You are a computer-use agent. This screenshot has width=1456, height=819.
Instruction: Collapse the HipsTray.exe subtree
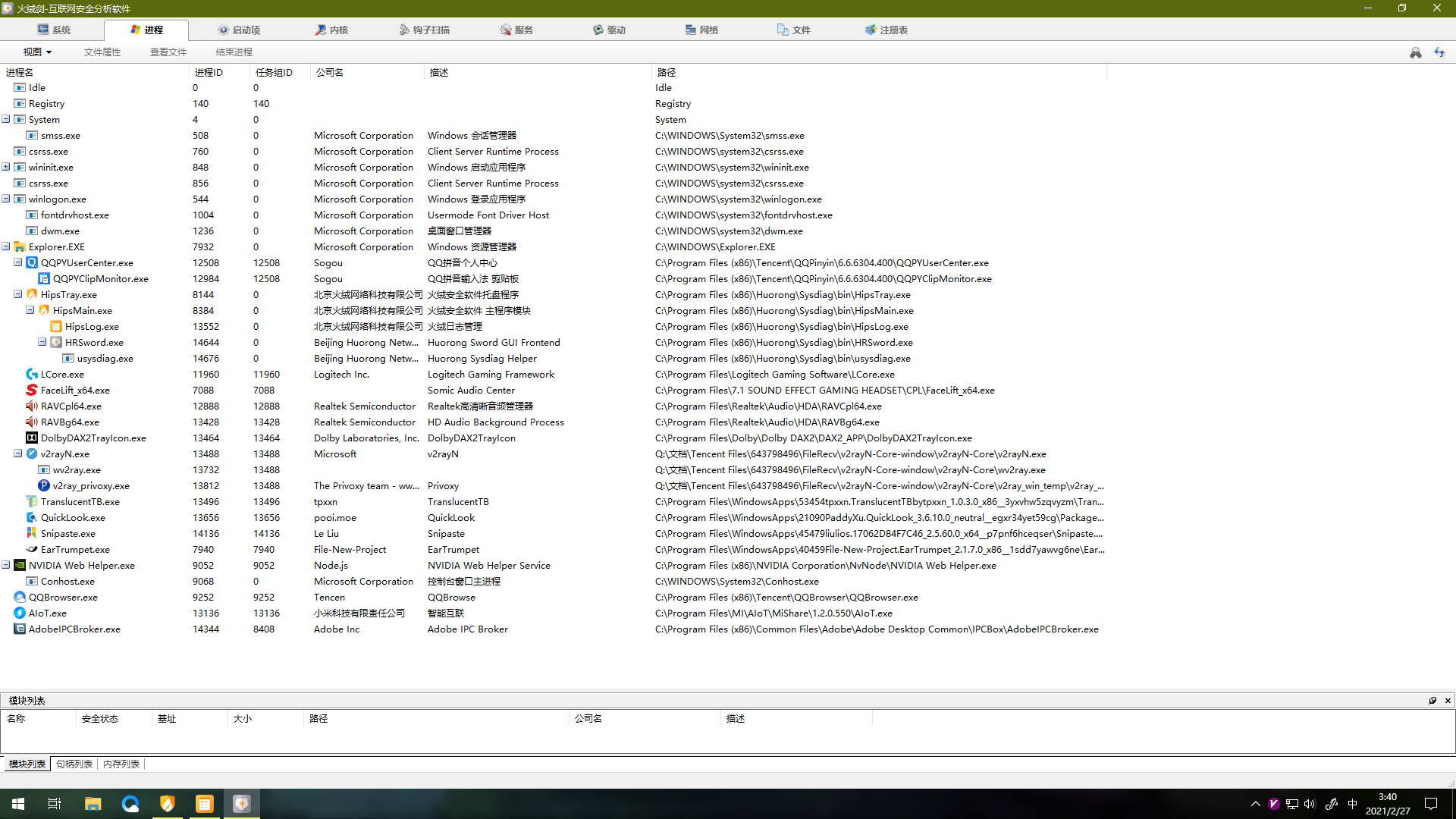(18, 294)
